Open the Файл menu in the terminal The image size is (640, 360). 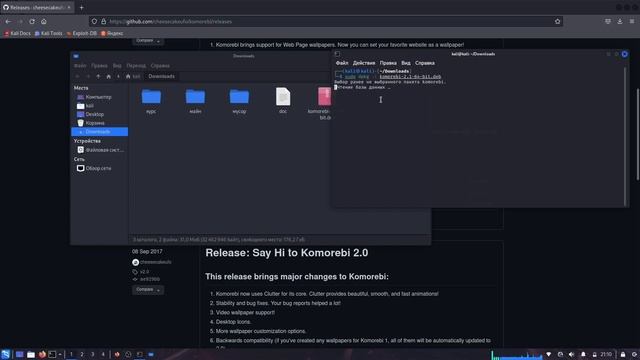click(342, 63)
